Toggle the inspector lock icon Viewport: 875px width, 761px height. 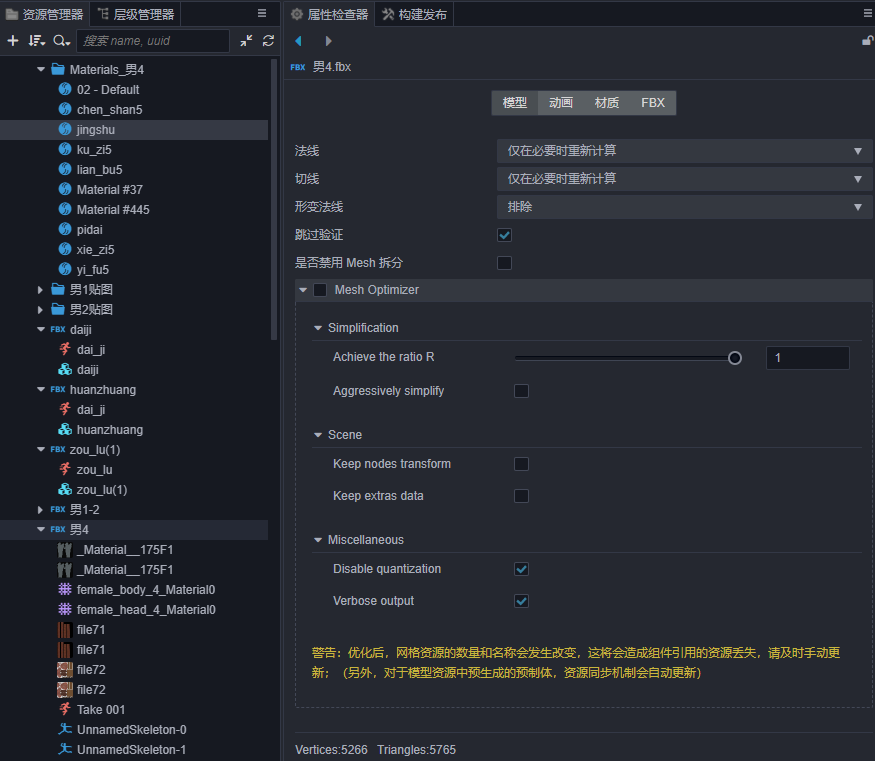point(868,40)
